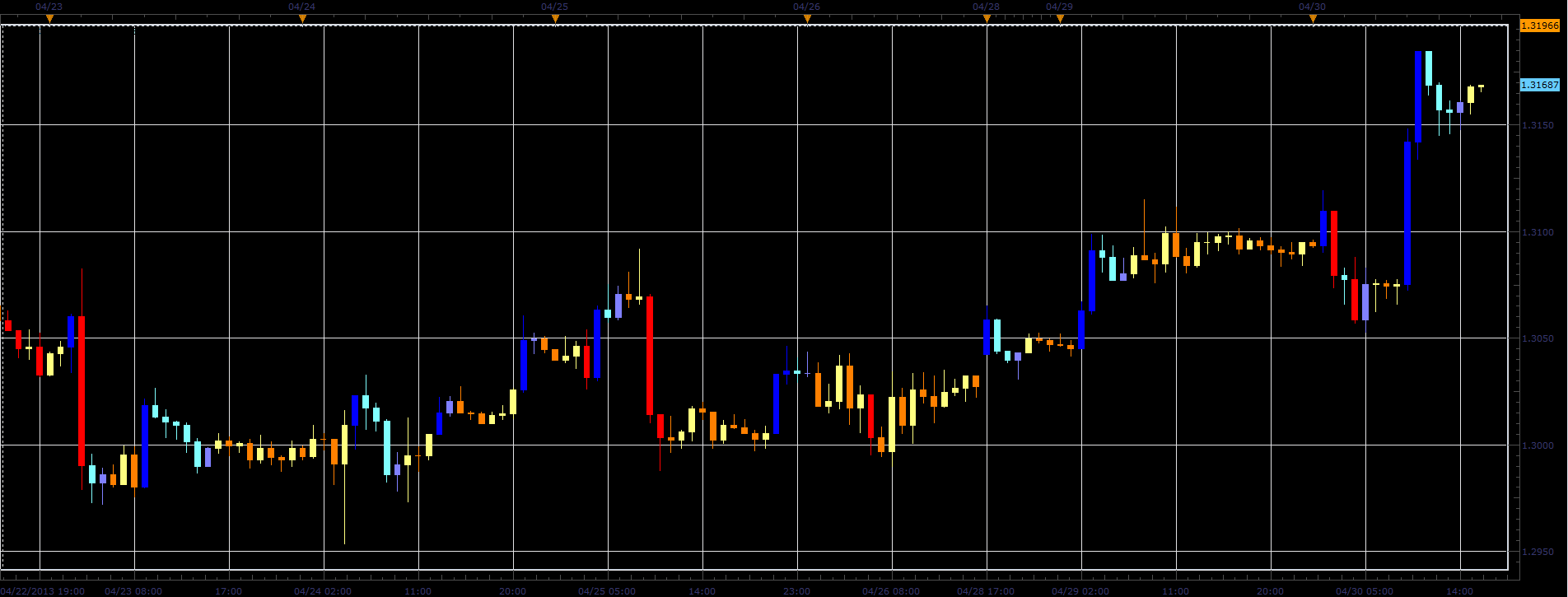Viewport: 1568px width, 597px height.
Task: Click the 04/28 date marker triangle
Action: click(987, 19)
